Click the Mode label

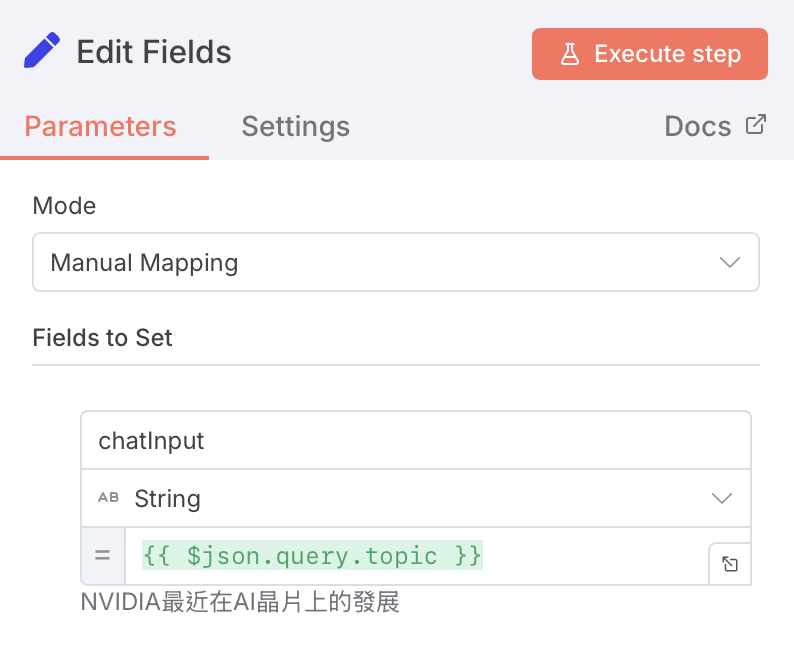pyautogui.click(x=64, y=206)
